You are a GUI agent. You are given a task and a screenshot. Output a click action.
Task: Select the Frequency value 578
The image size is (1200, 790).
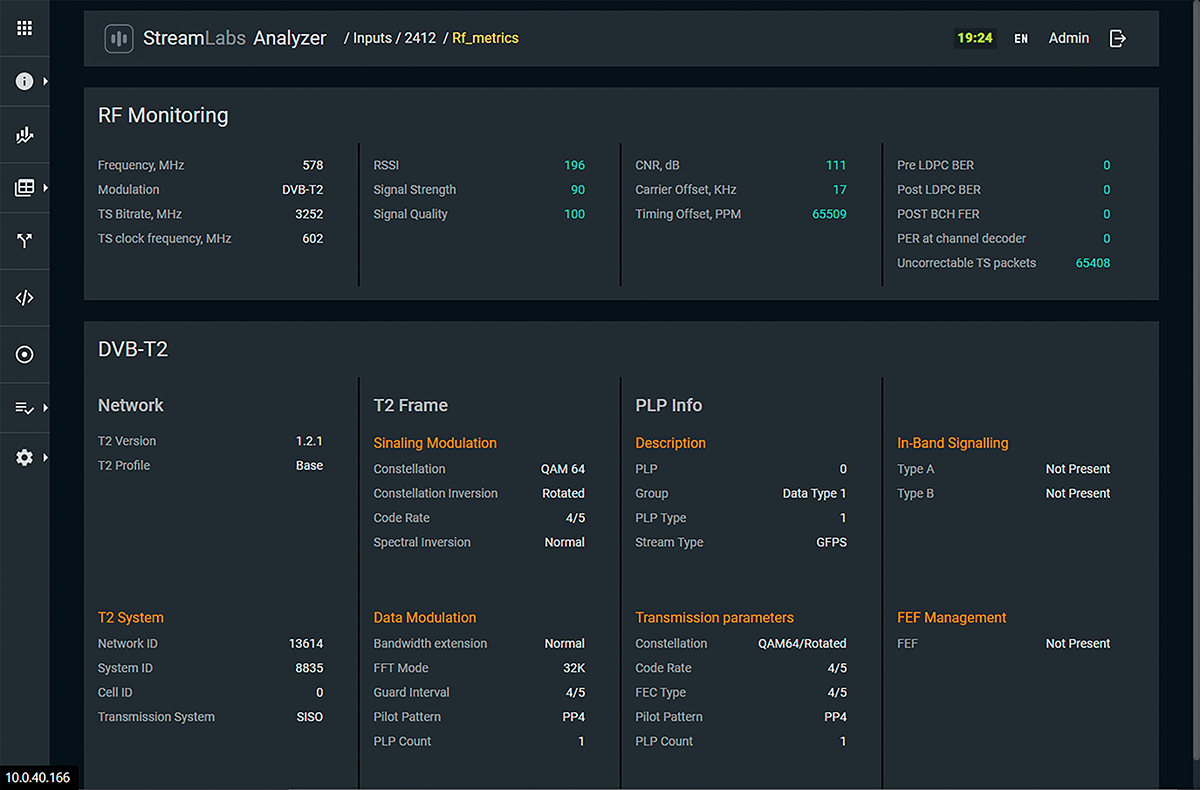click(x=313, y=165)
